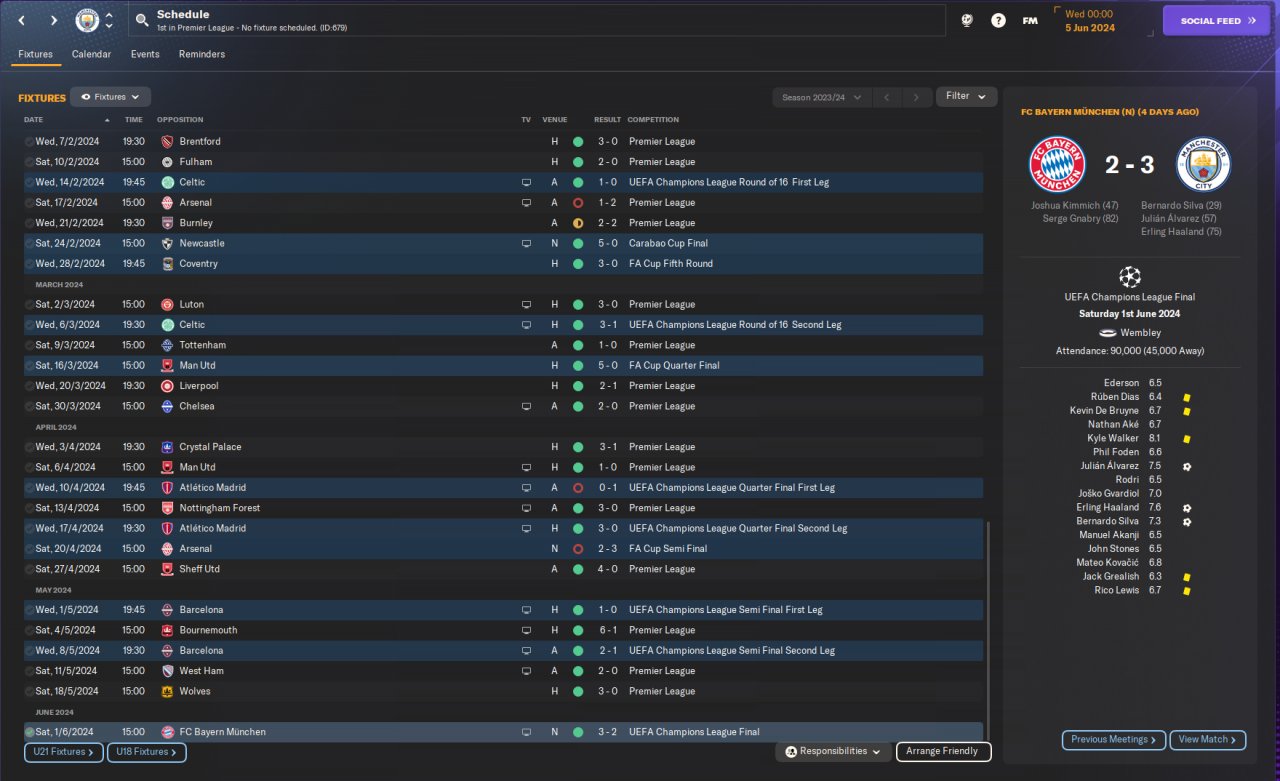Go to the next season with the right arrow
Screen dimensions: 1280x781
pyautogui.click(x=915, y=97)
